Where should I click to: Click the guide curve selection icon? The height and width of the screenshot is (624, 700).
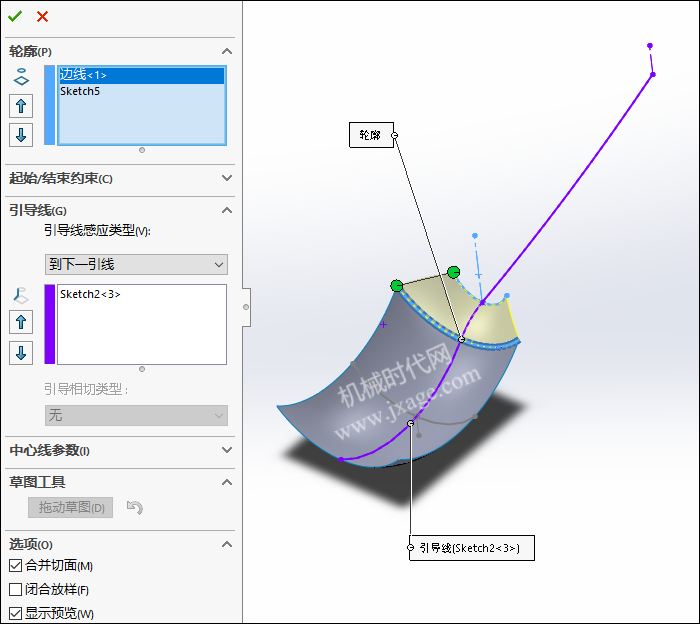tap(21, 295)
